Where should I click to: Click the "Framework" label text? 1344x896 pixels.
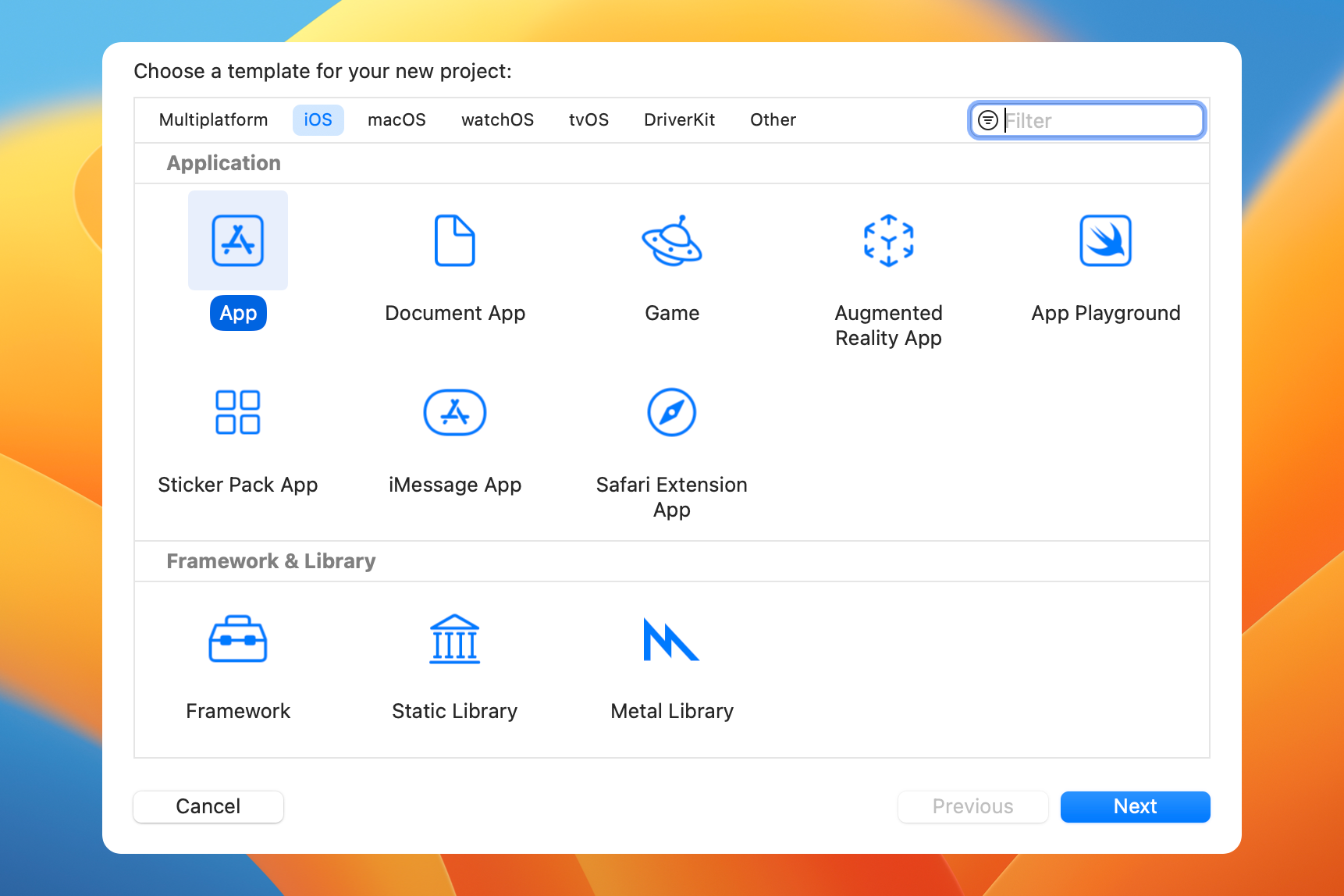[x=238, y=711]
